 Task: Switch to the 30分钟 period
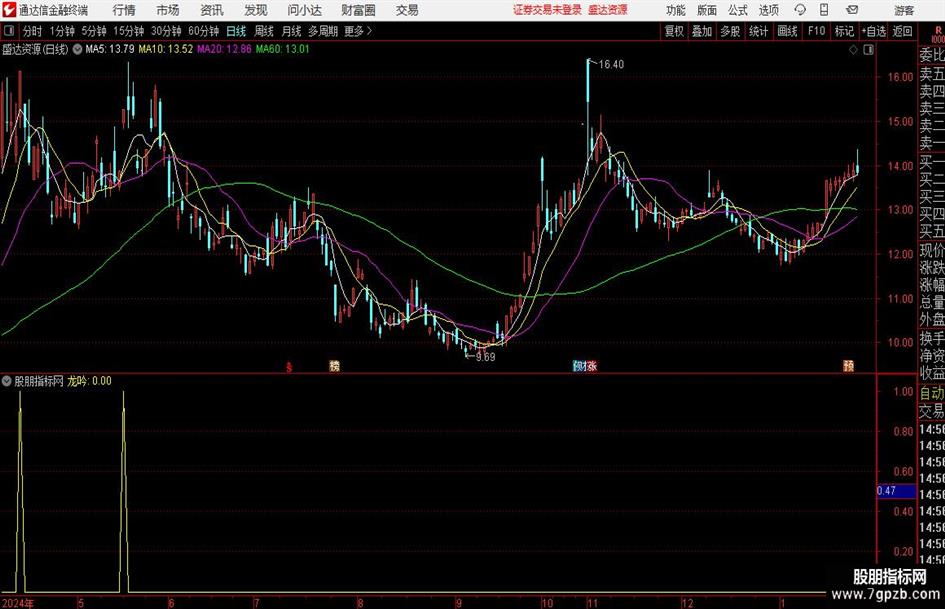point(166,31)
